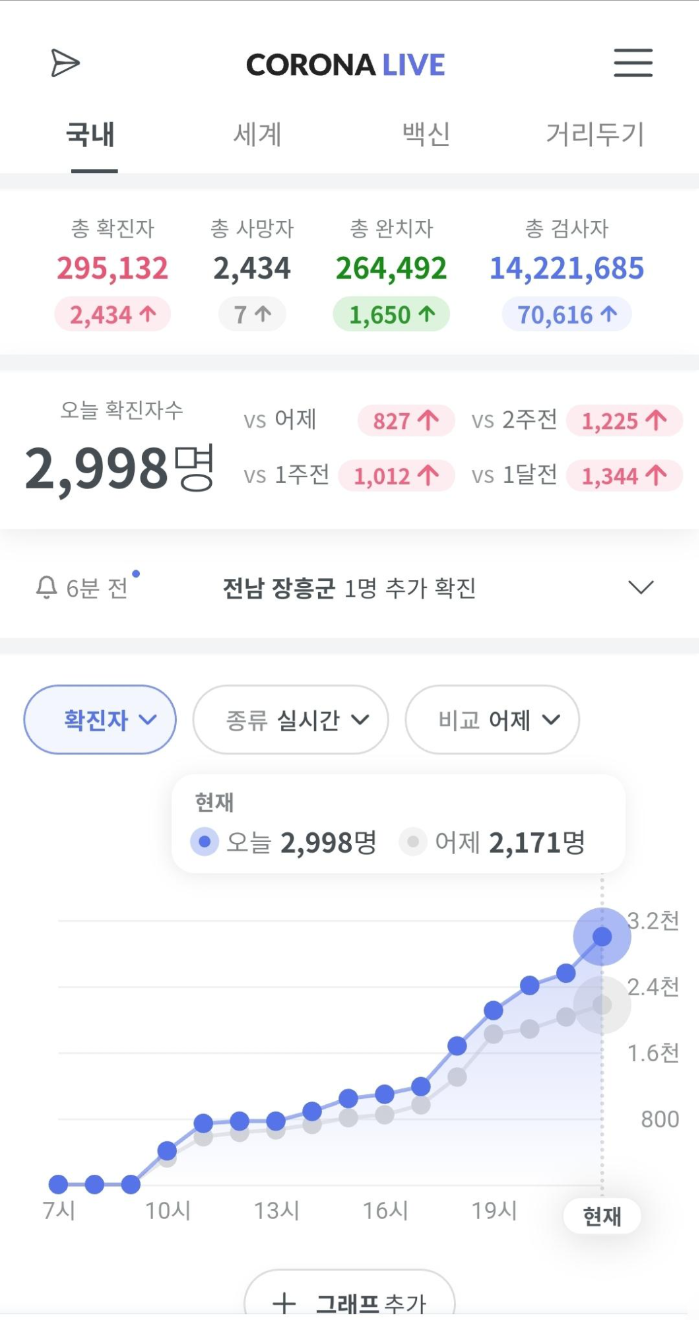The image size is (699, 1320).
Task: Open the 확진자 dropdown
Action: [99, 719]
